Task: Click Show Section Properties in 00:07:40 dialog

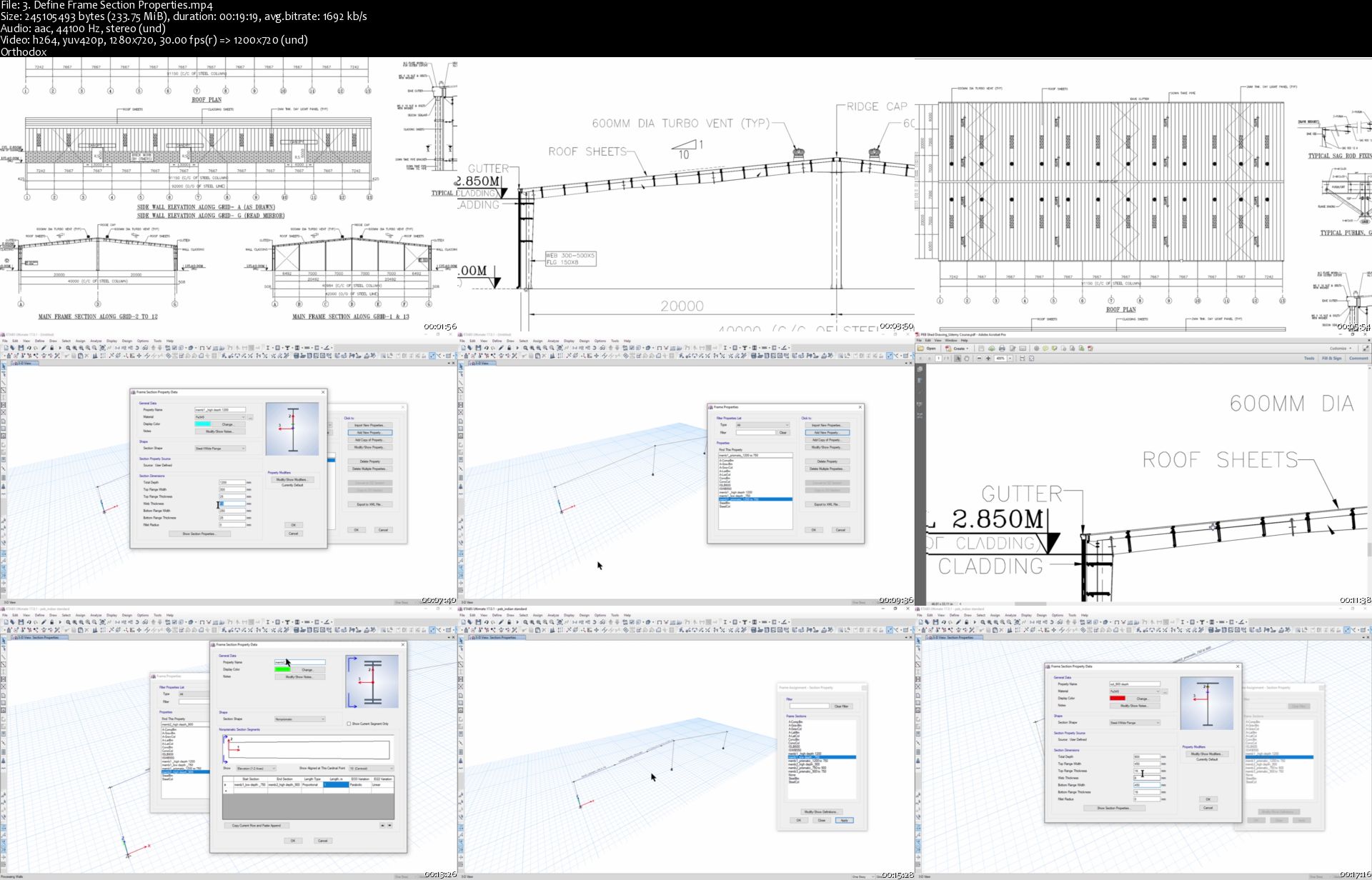Action: point(200,534)
